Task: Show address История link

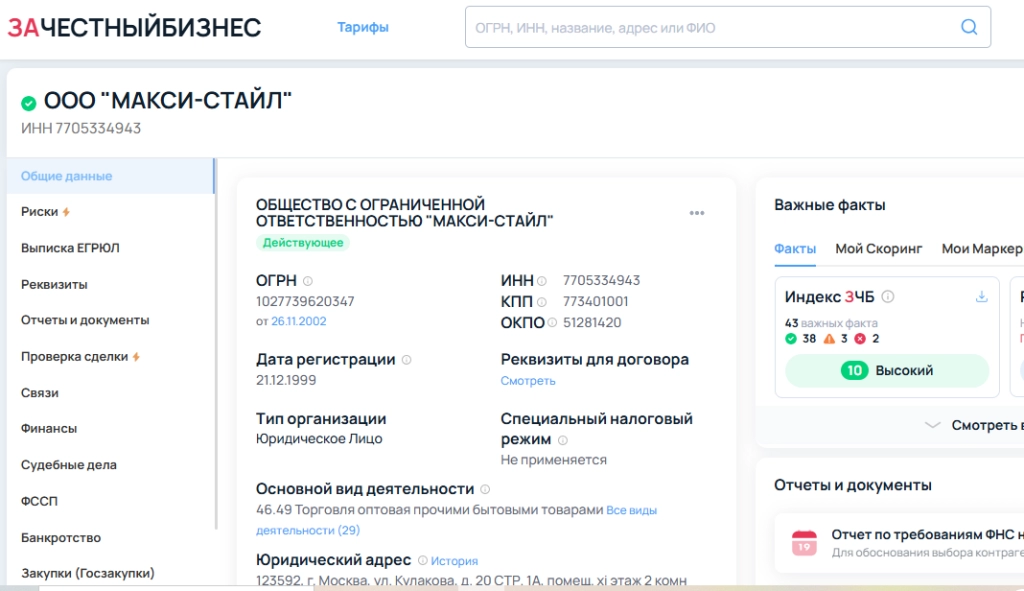Action: click(x=454, y=561)
